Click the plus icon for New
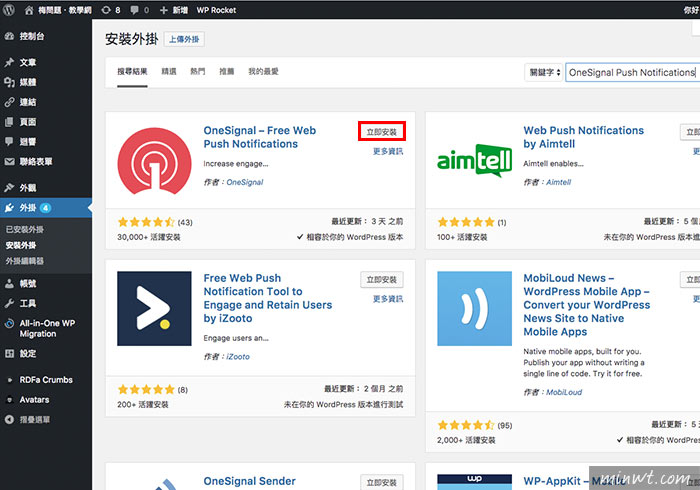The image size is (700, 490). [x=163, y=10]
